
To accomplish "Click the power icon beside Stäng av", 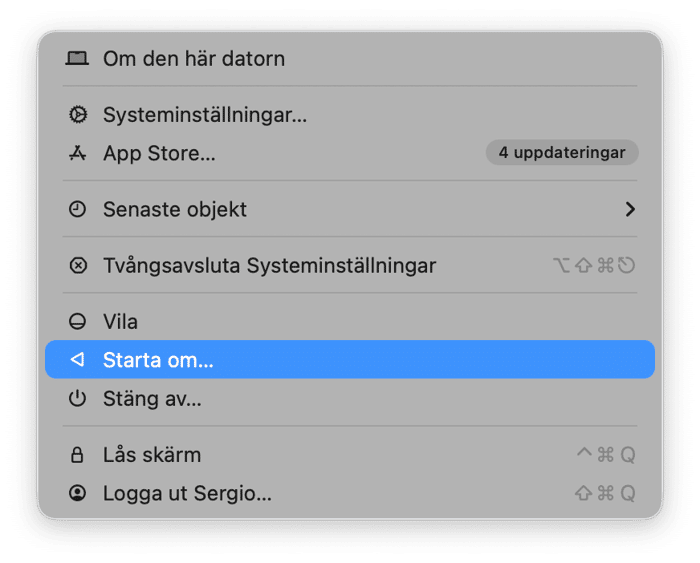I will [x=77, y=399].
